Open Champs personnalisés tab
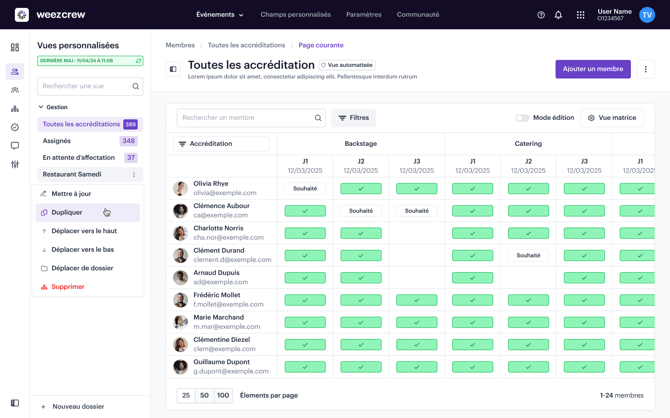Image resolution: width=670 pixels, height=418 pixels. [x=296, y=15]
